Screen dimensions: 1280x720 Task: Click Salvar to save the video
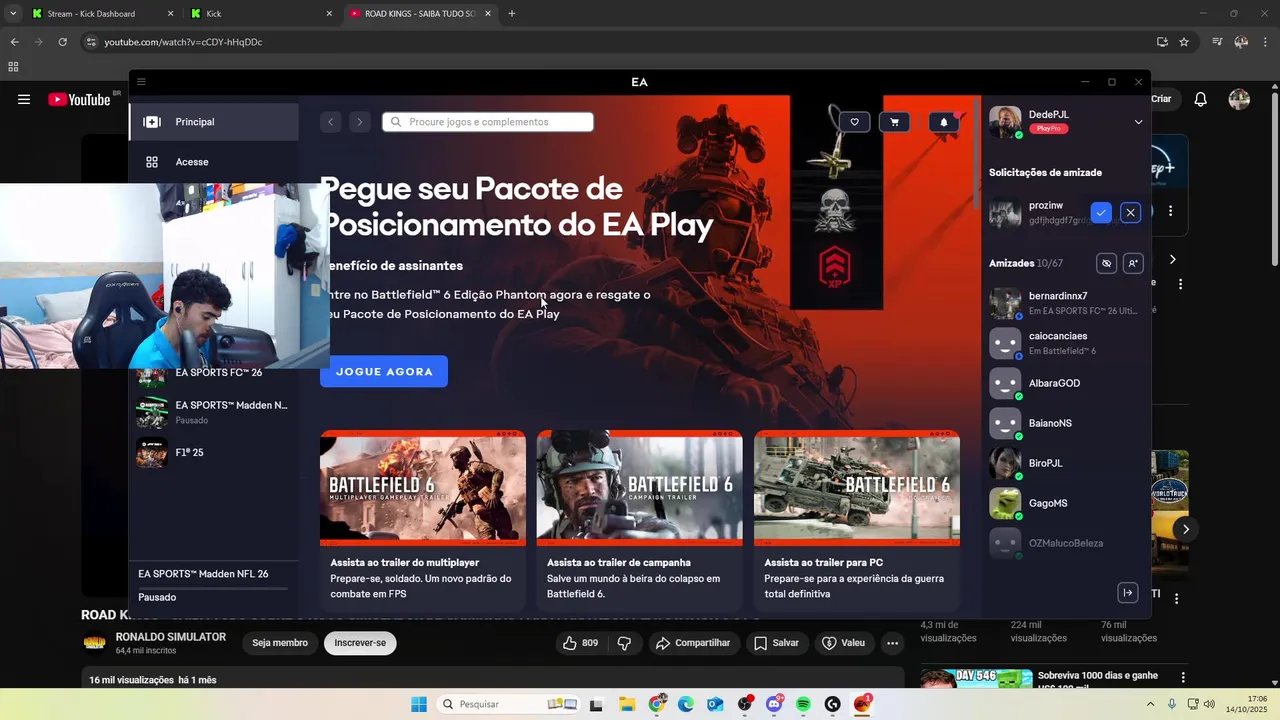[x=776, y=643]
